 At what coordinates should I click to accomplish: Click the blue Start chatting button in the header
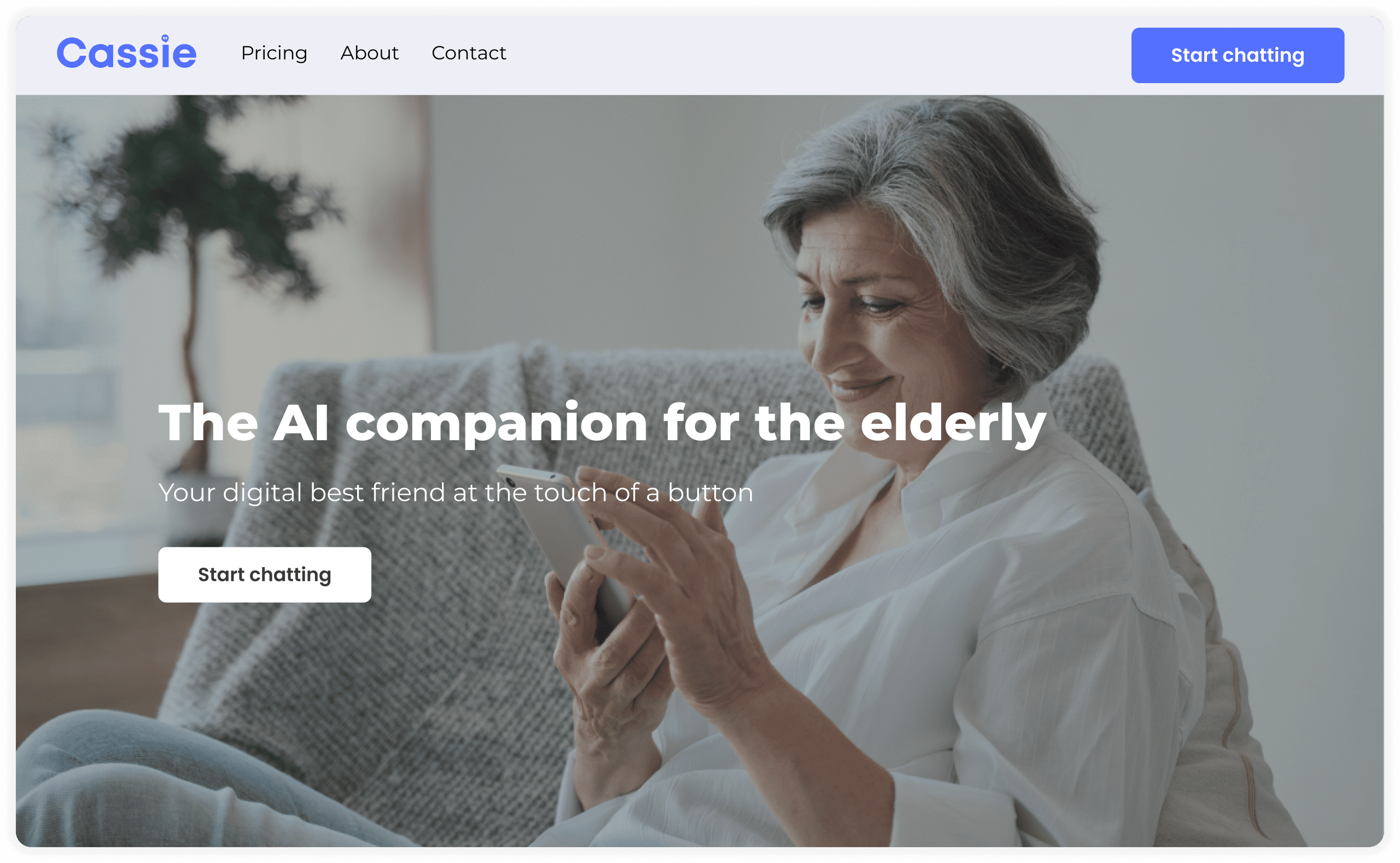[1238, 55]
